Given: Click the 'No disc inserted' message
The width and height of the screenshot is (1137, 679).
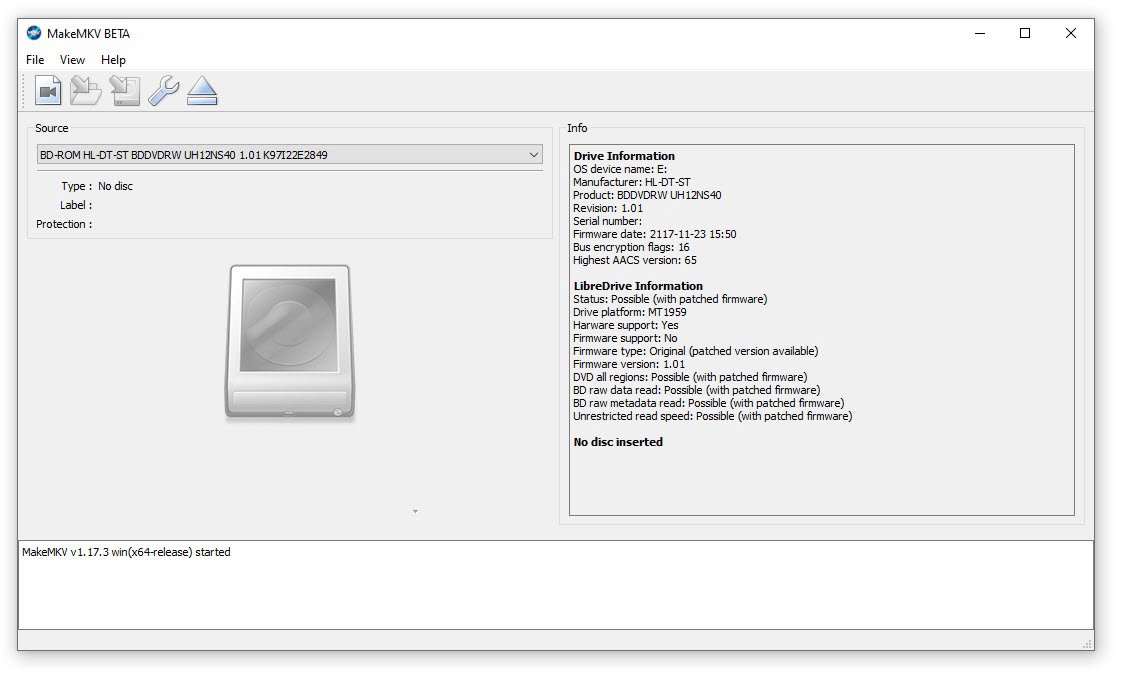Looking at the screenshot, I should (x=618, y=442).
